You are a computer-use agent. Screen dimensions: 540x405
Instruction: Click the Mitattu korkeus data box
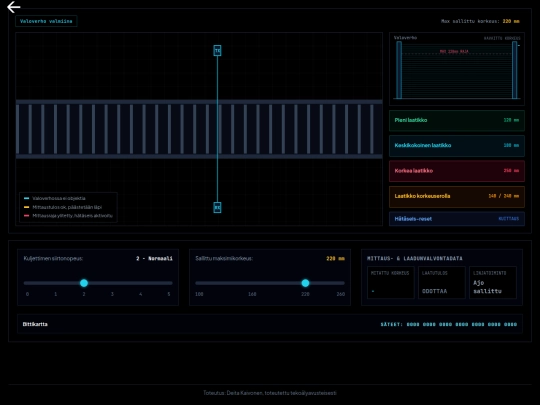click(391, 282)
